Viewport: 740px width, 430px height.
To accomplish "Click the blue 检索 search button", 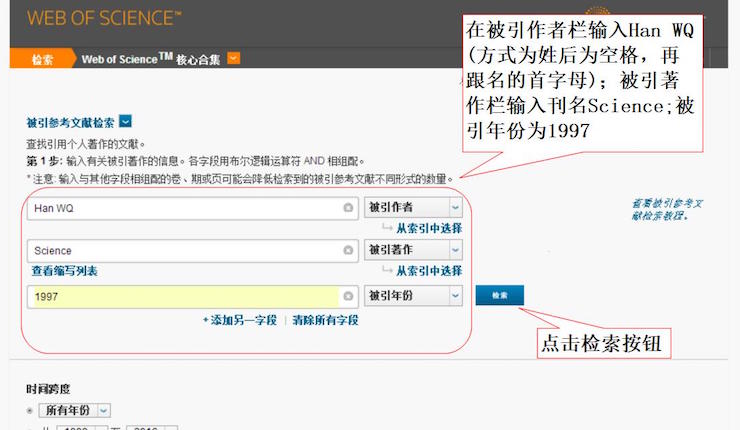I will (x=499, y=295).
